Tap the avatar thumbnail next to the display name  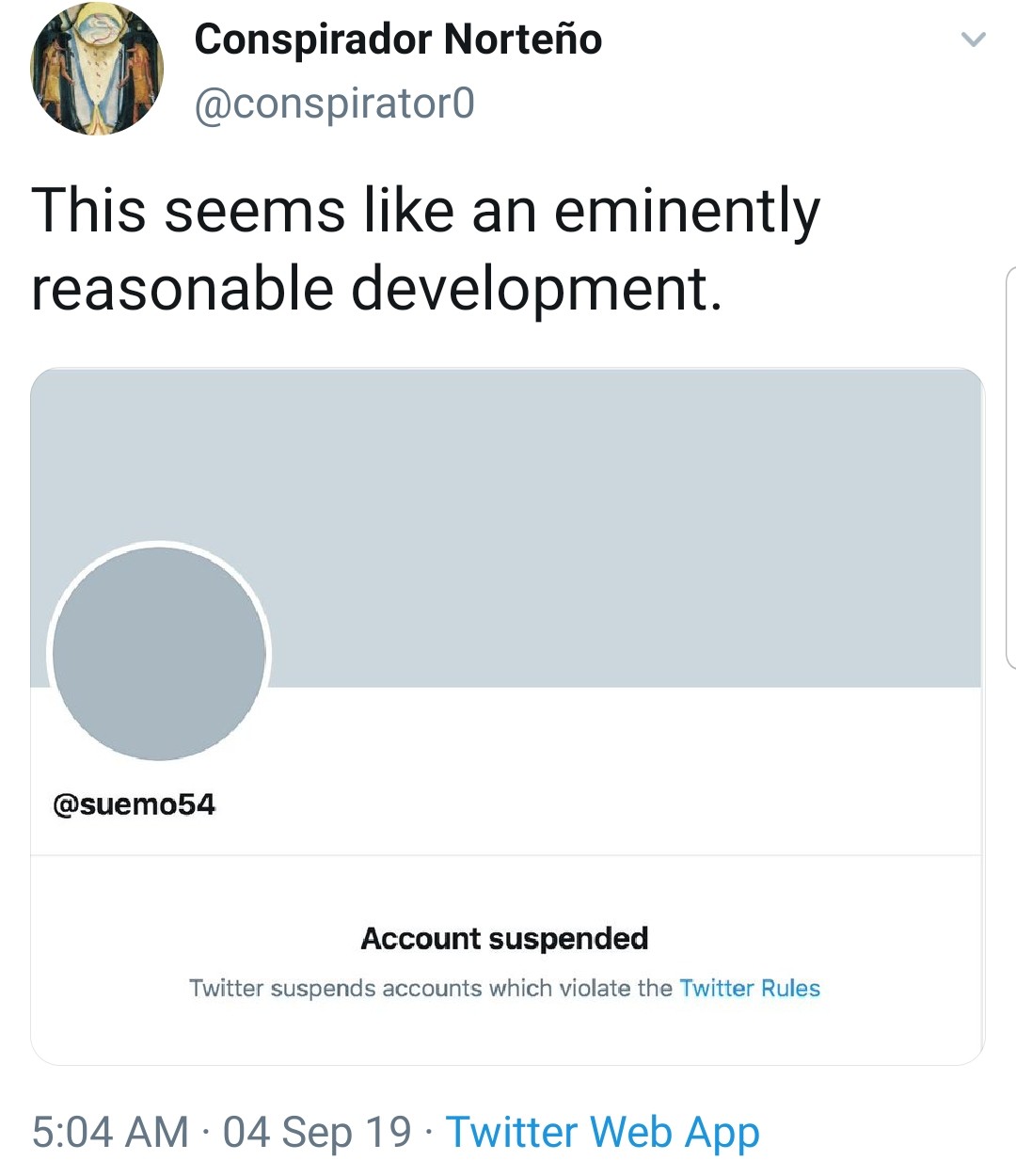point(96,66)
